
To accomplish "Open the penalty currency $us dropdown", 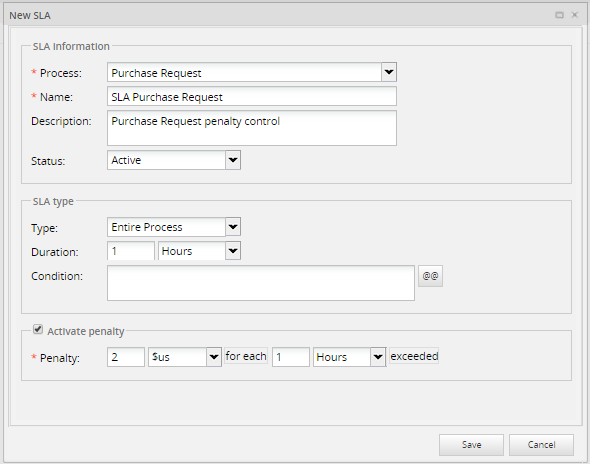I will pos(214,357).
